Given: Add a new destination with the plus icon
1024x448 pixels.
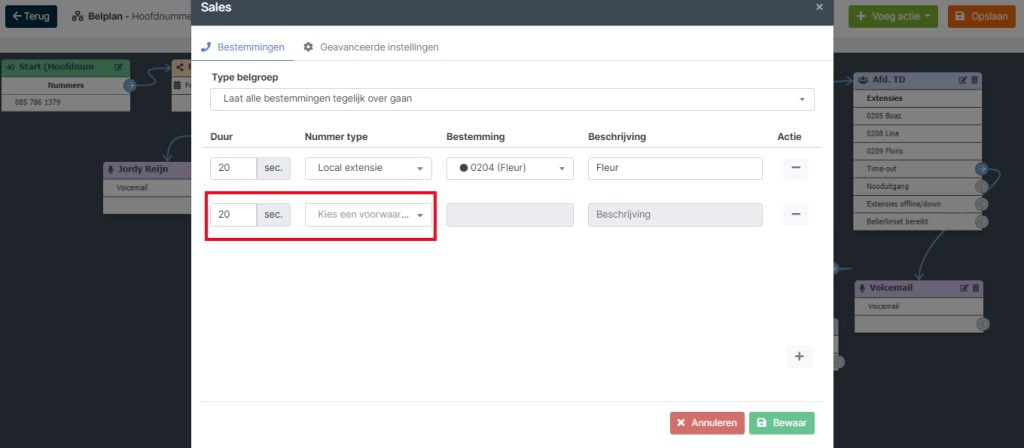Looking at the screenshot, I should coord(799,357).
